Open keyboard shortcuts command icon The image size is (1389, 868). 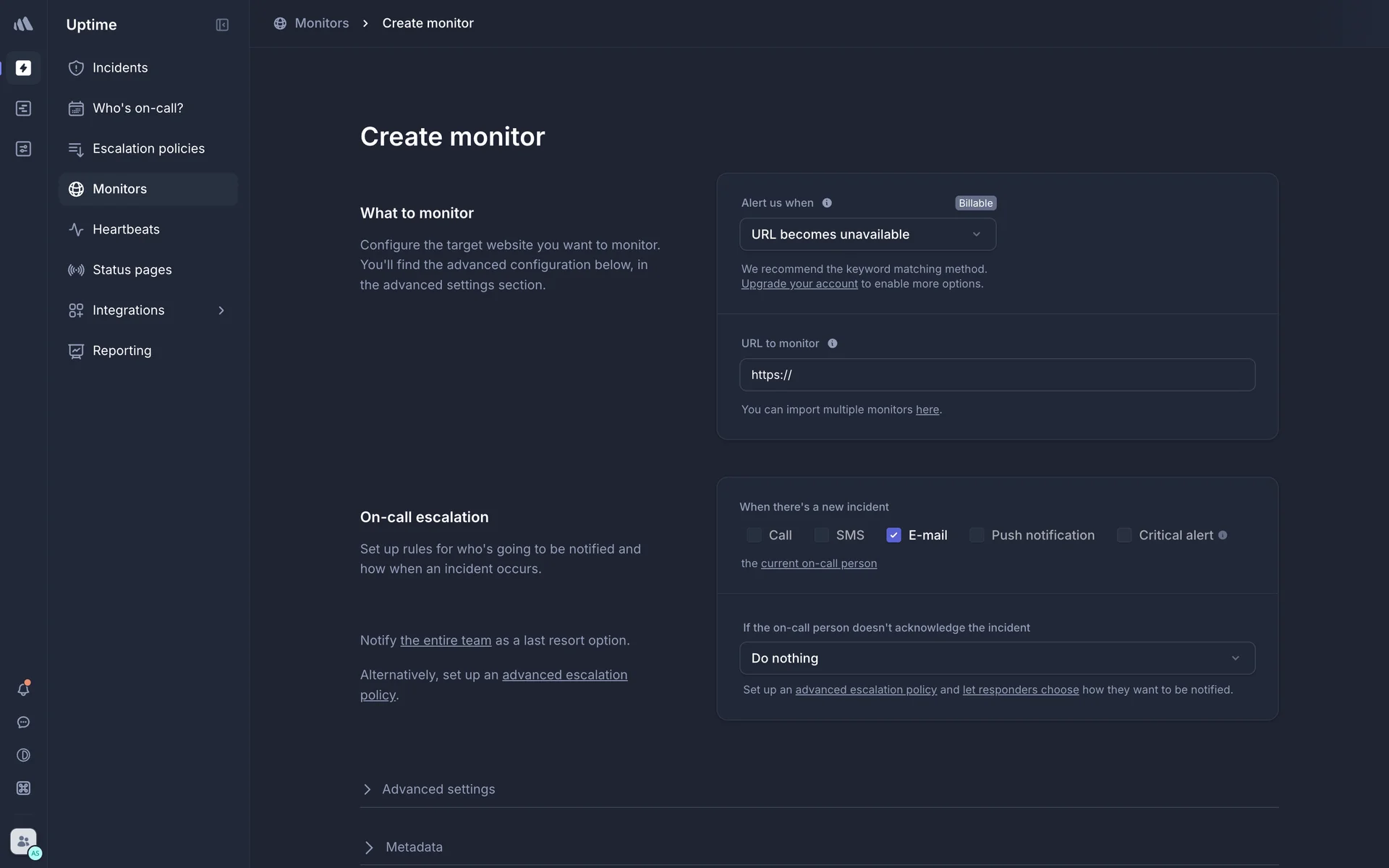pos(23,788)
